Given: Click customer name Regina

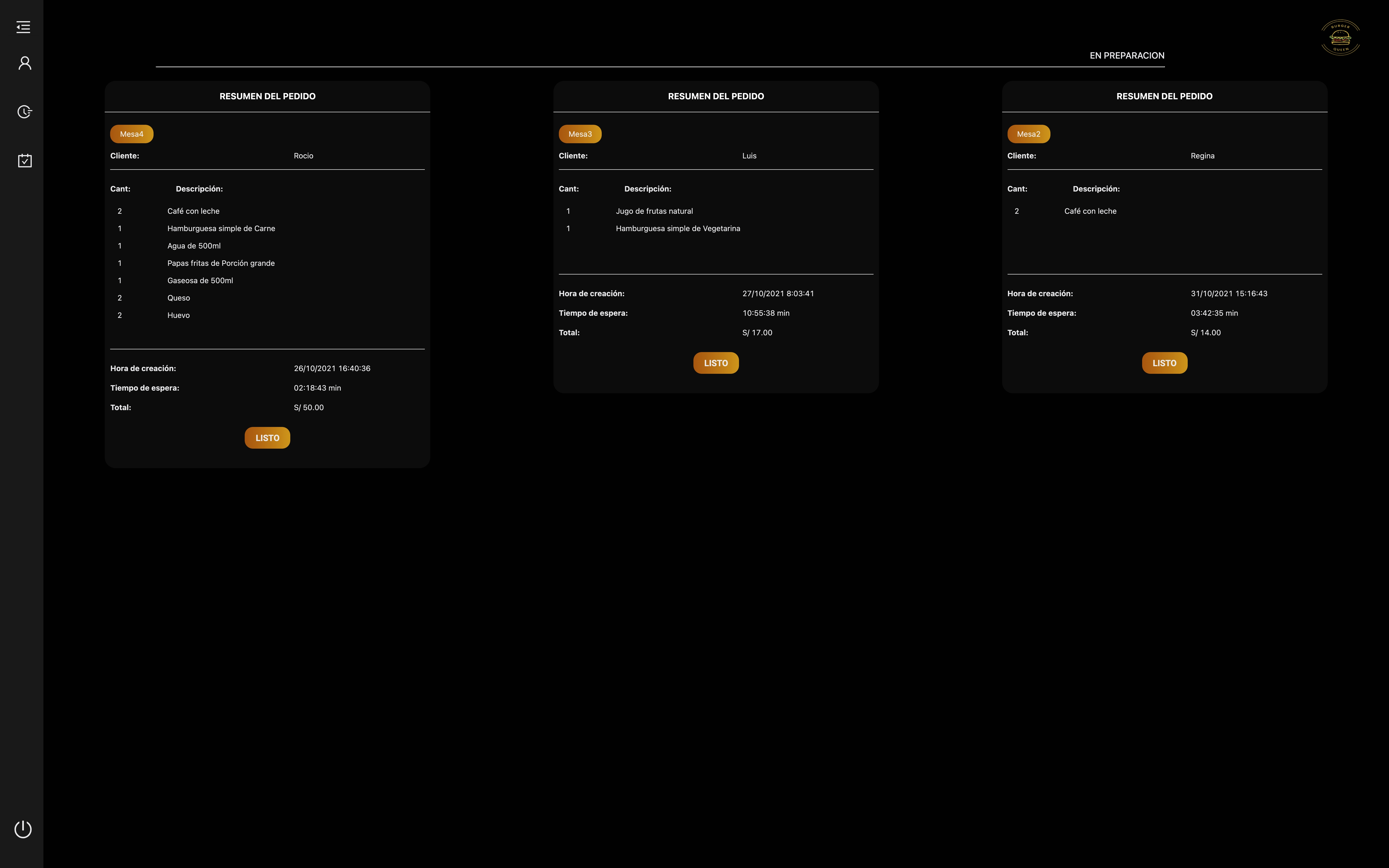Looking at the screenshot, I should tap(1202, 156).
